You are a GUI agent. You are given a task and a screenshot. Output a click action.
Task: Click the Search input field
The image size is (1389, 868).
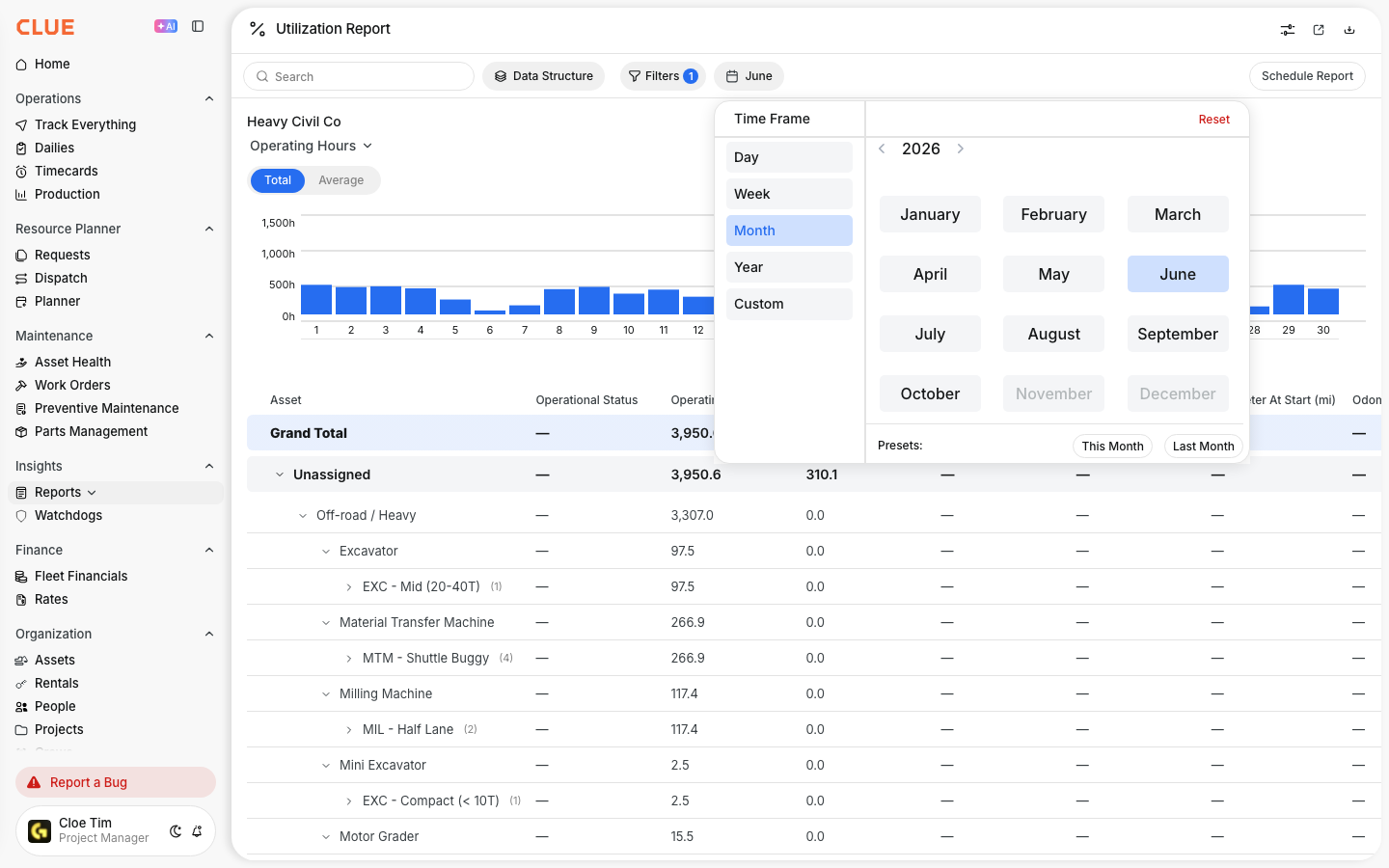(359, 76)
